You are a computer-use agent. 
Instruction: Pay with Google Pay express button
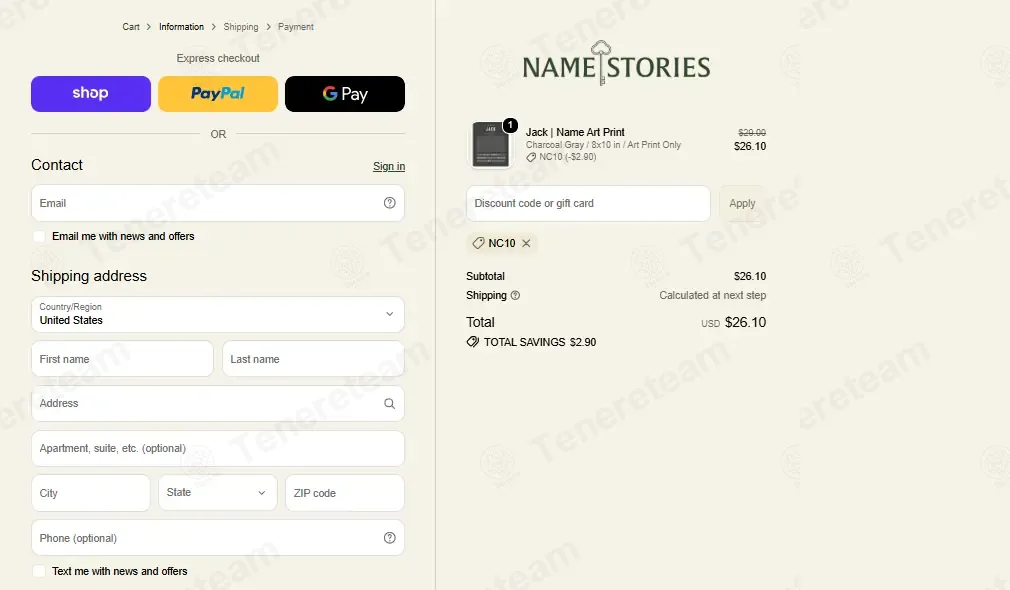[x=345, y=94]
